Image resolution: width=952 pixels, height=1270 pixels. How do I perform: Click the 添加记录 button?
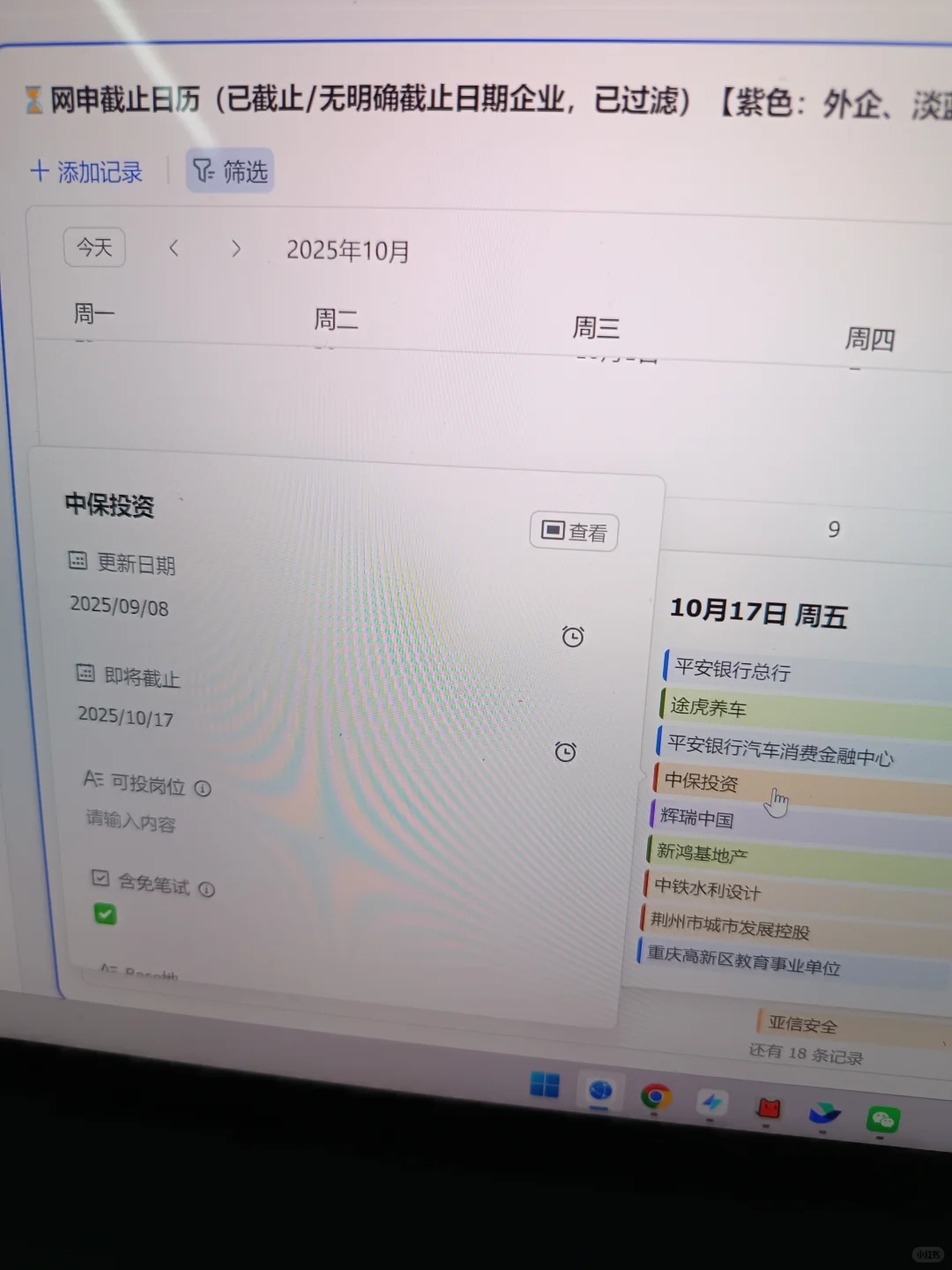coord(86,172)
